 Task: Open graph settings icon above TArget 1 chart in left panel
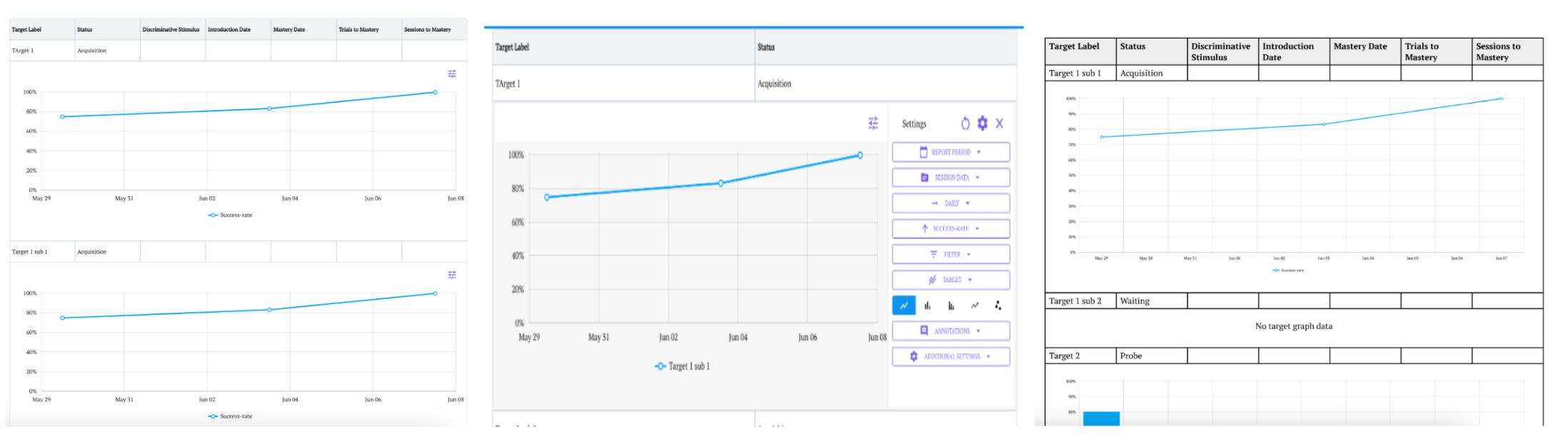(x=451, y=74)
